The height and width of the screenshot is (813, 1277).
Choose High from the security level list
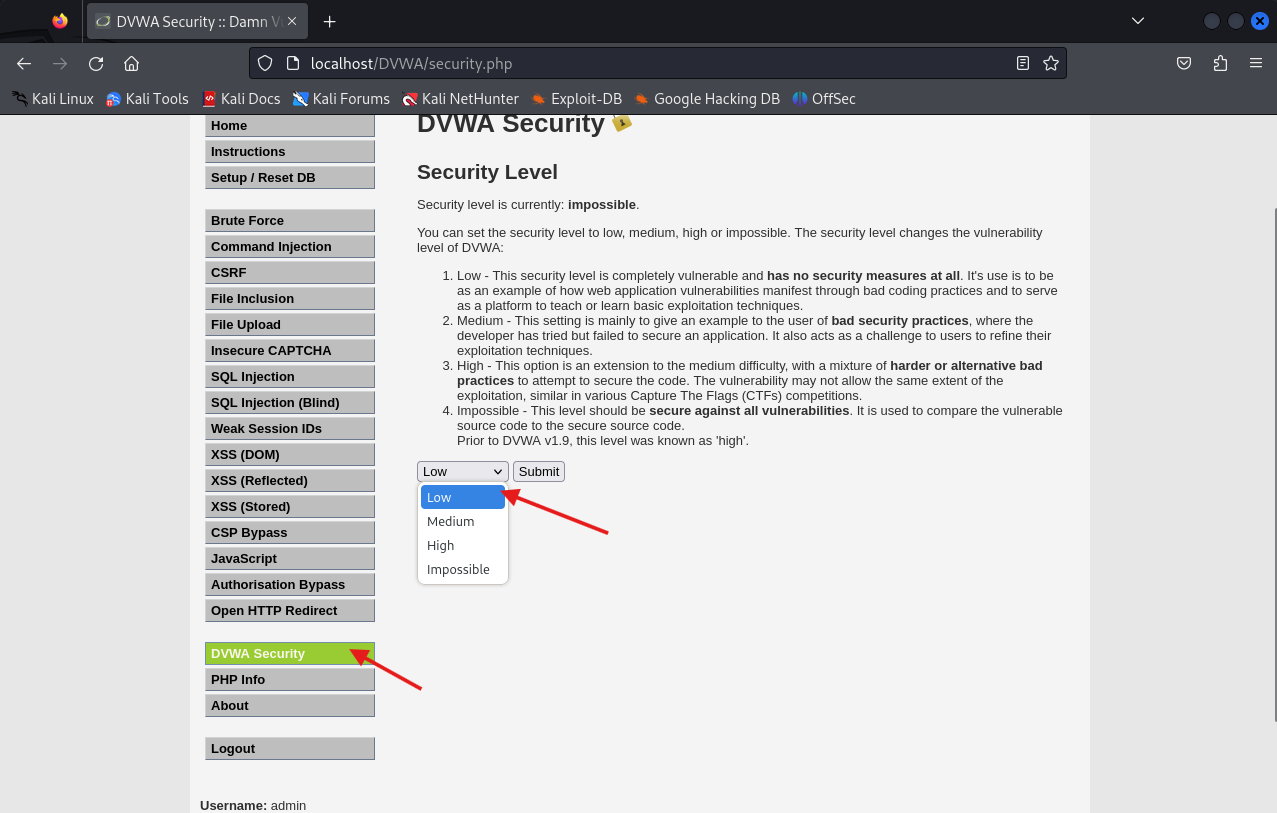coord(463,545)
